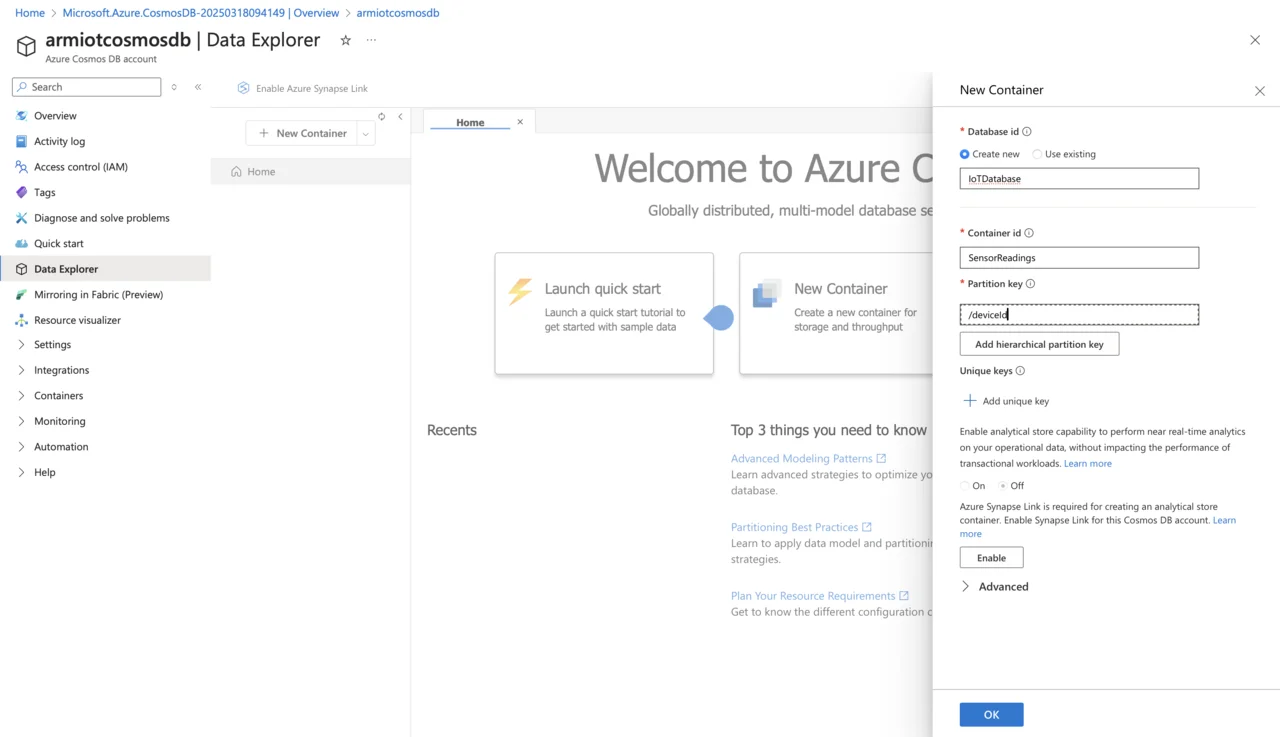
Task: Open Access control (IAM) menu item
Action: tap(80, 167)
